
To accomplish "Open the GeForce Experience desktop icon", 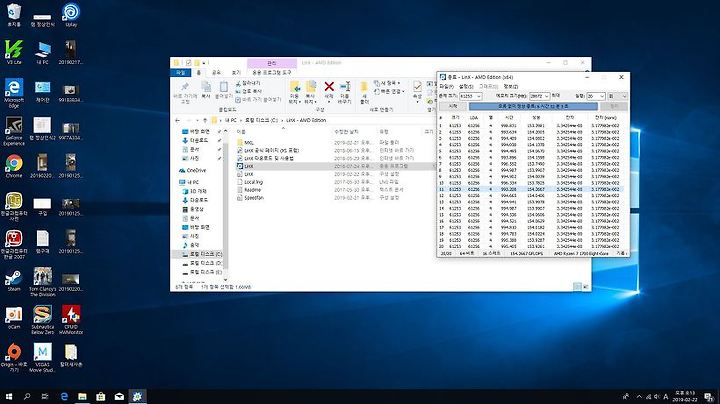I will point(14,131).
